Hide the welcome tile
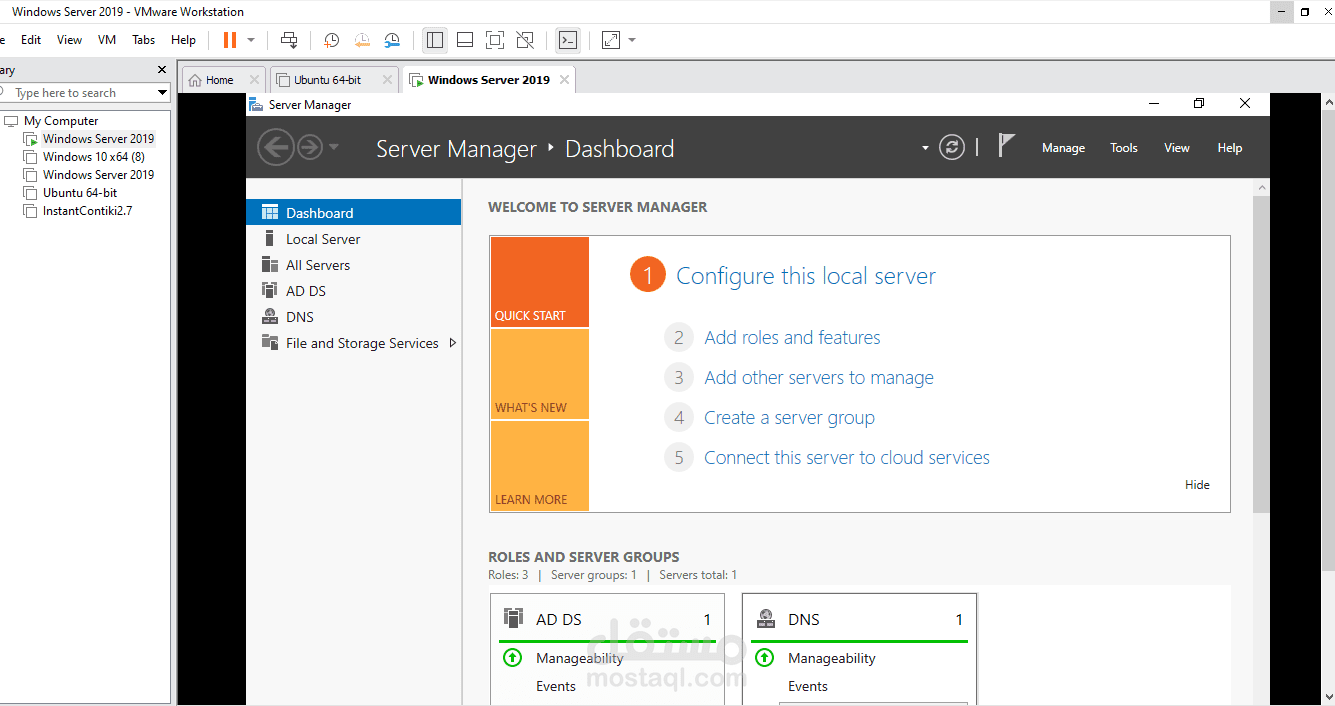 click(1197, 485)
